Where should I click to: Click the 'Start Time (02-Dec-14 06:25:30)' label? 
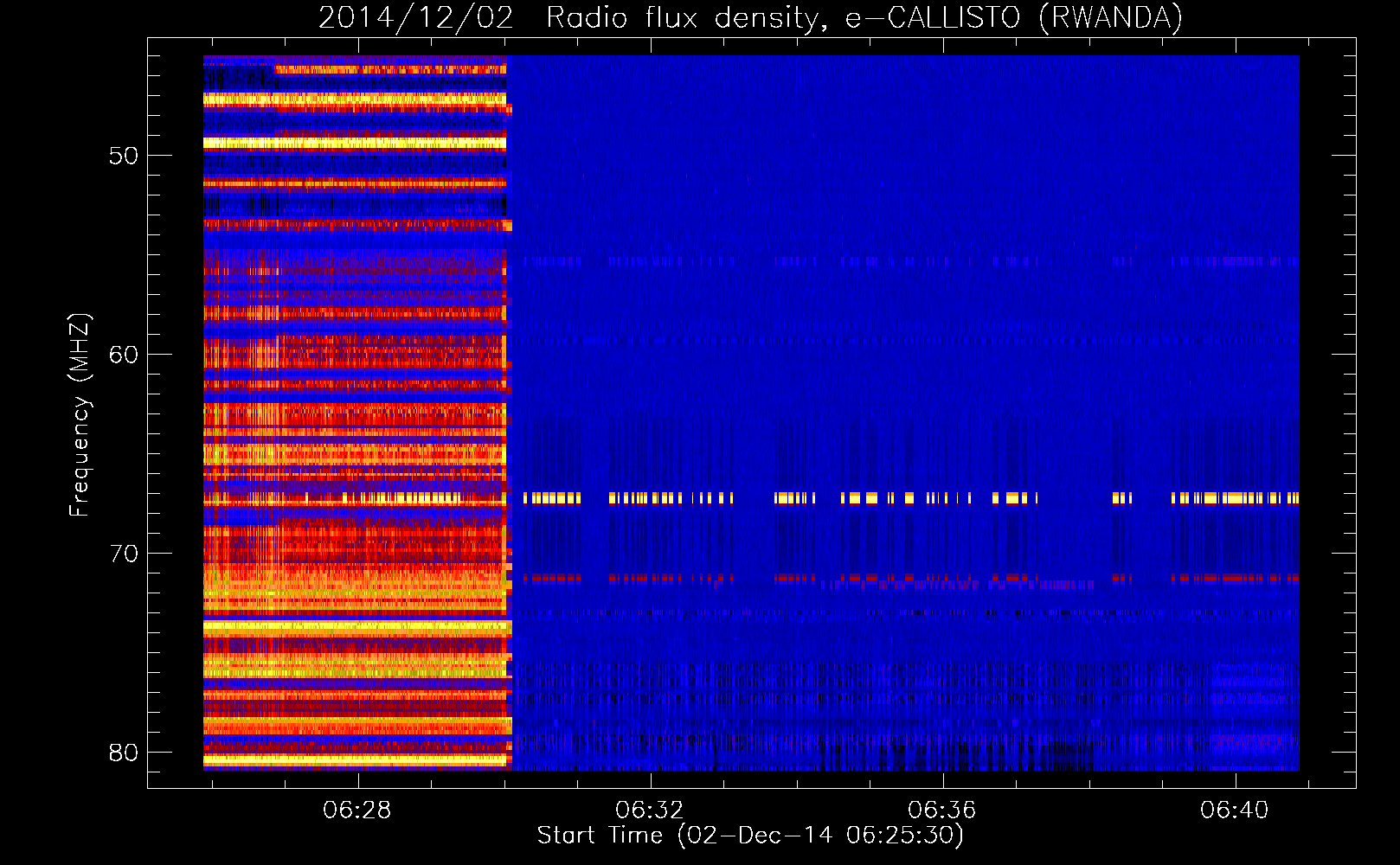750,836
